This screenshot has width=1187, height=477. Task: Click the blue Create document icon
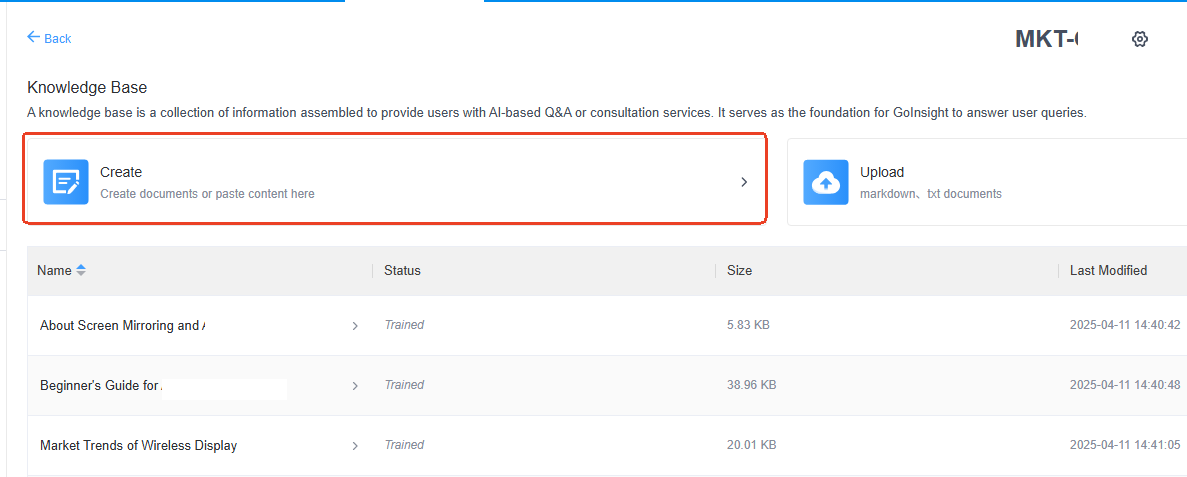[x=66, y=182]
